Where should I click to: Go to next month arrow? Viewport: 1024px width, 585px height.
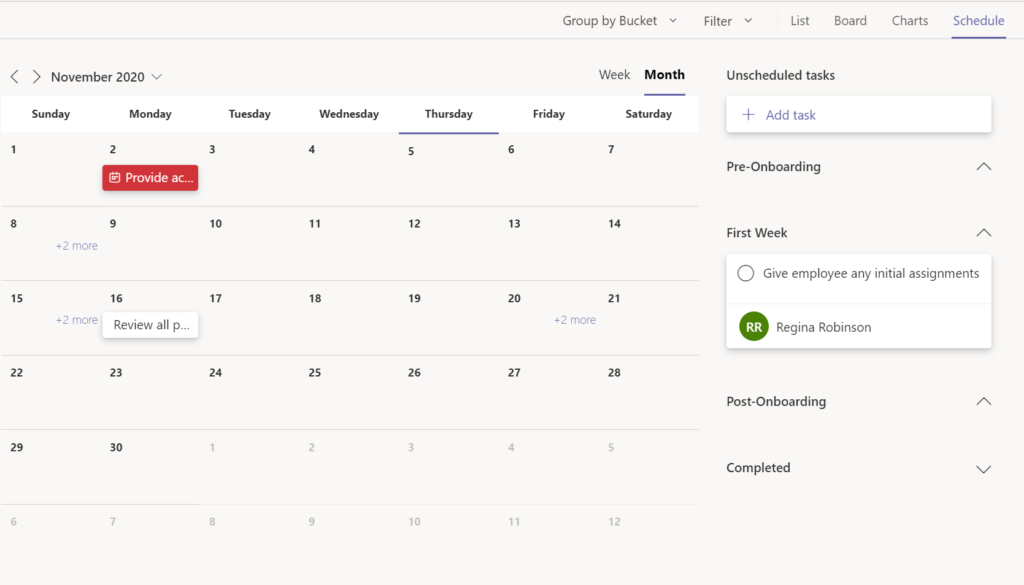(x=37, y=76)
